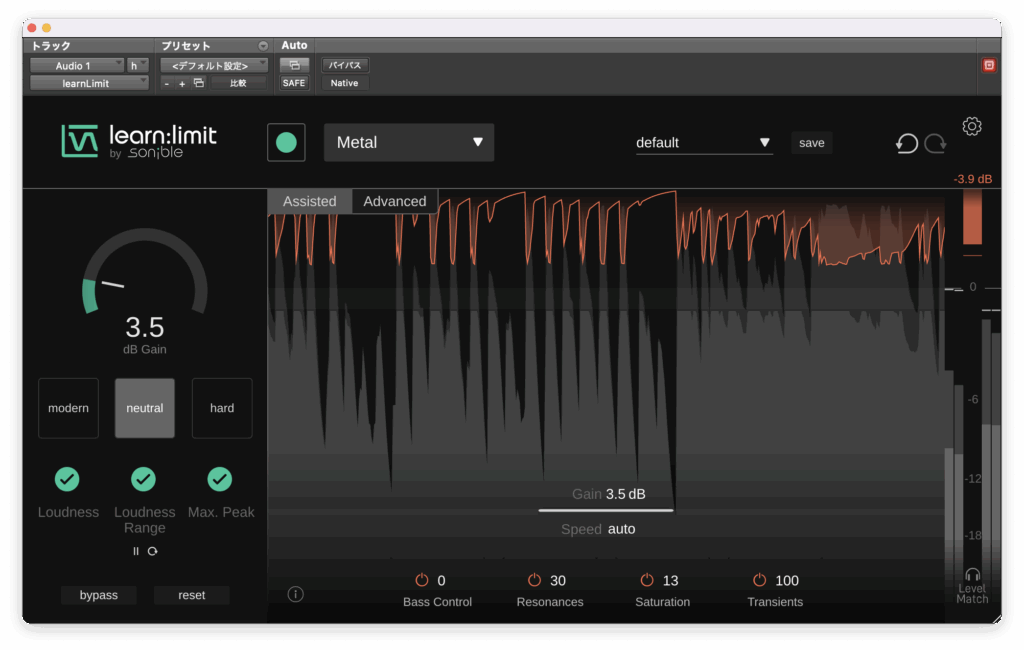Open the Audio 1 track selector

pos(77,65)
